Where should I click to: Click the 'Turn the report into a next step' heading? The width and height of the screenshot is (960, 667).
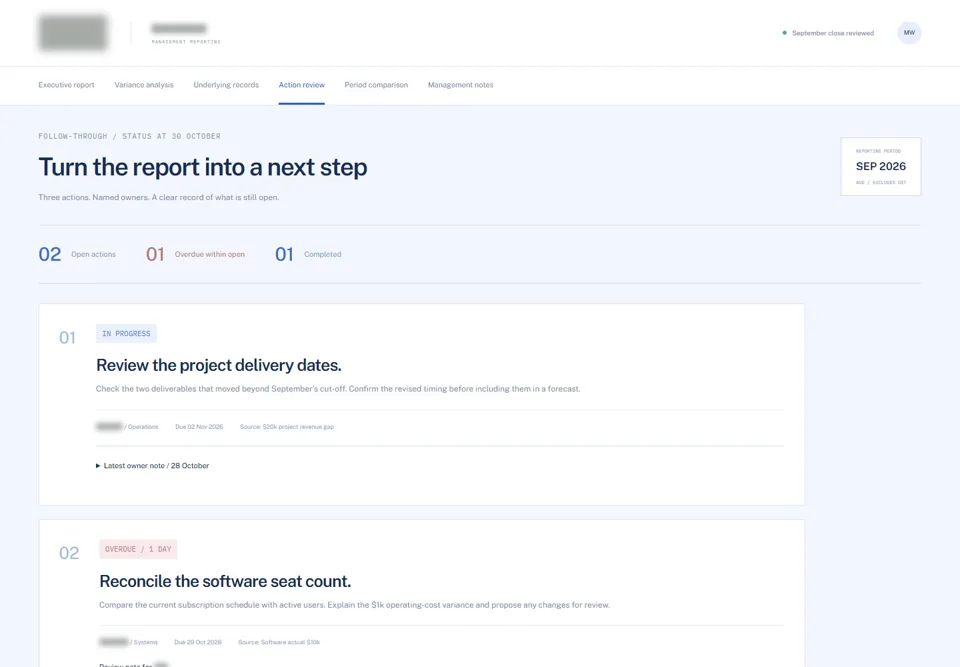pos(203,167)
